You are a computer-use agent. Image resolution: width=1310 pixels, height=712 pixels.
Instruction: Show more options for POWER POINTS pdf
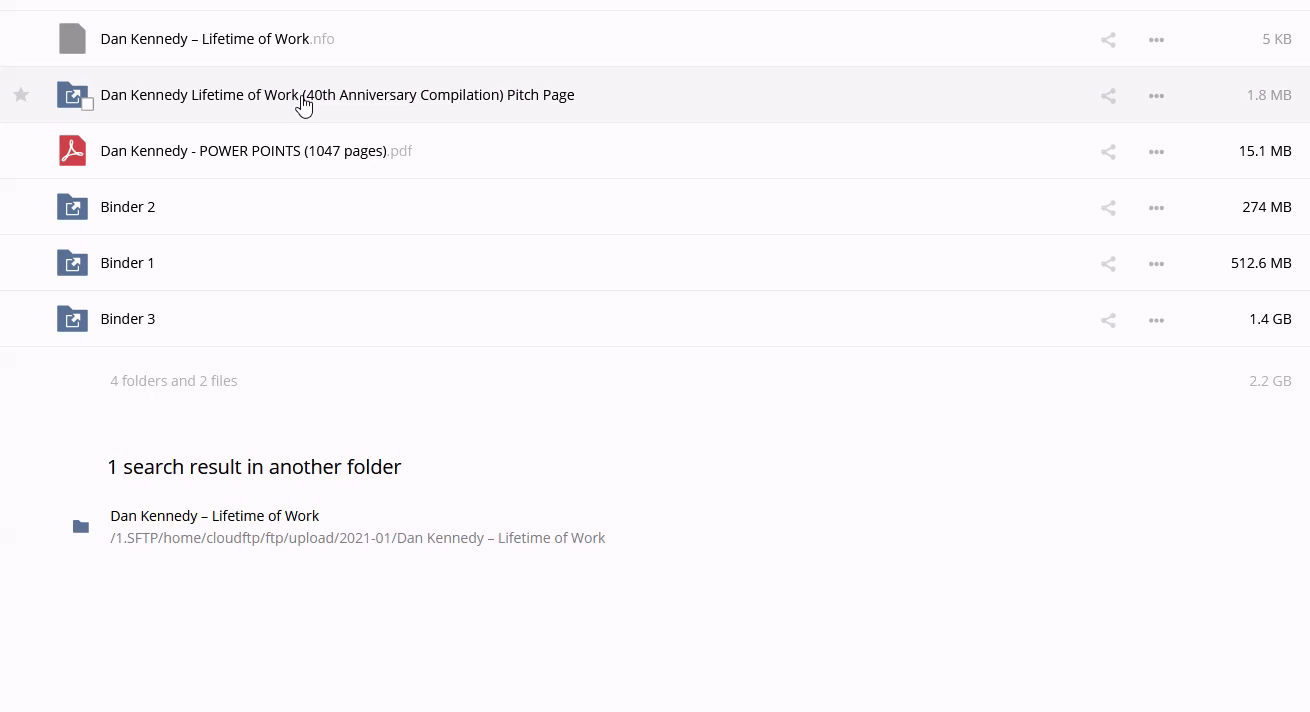click(x=1156, y=152)
